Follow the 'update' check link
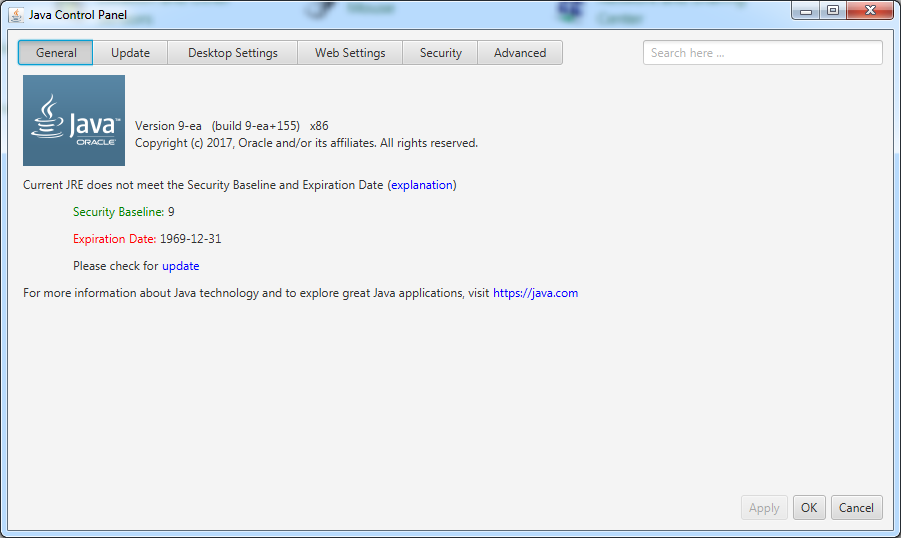This screenshot has height=538, width=901. pyautogui.click(x=180, y=266)
